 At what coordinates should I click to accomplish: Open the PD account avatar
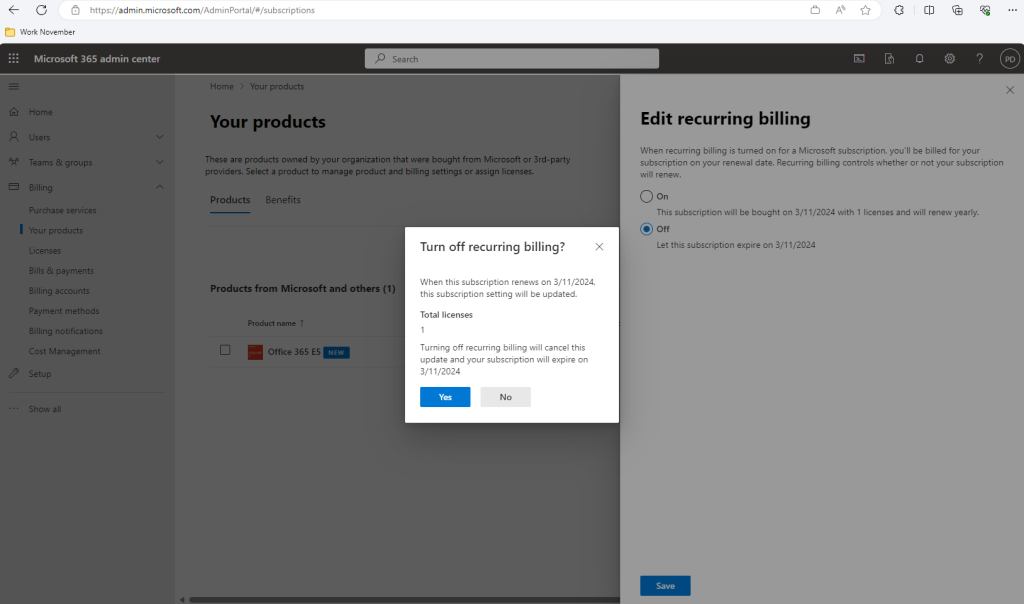click(1010, 59)
